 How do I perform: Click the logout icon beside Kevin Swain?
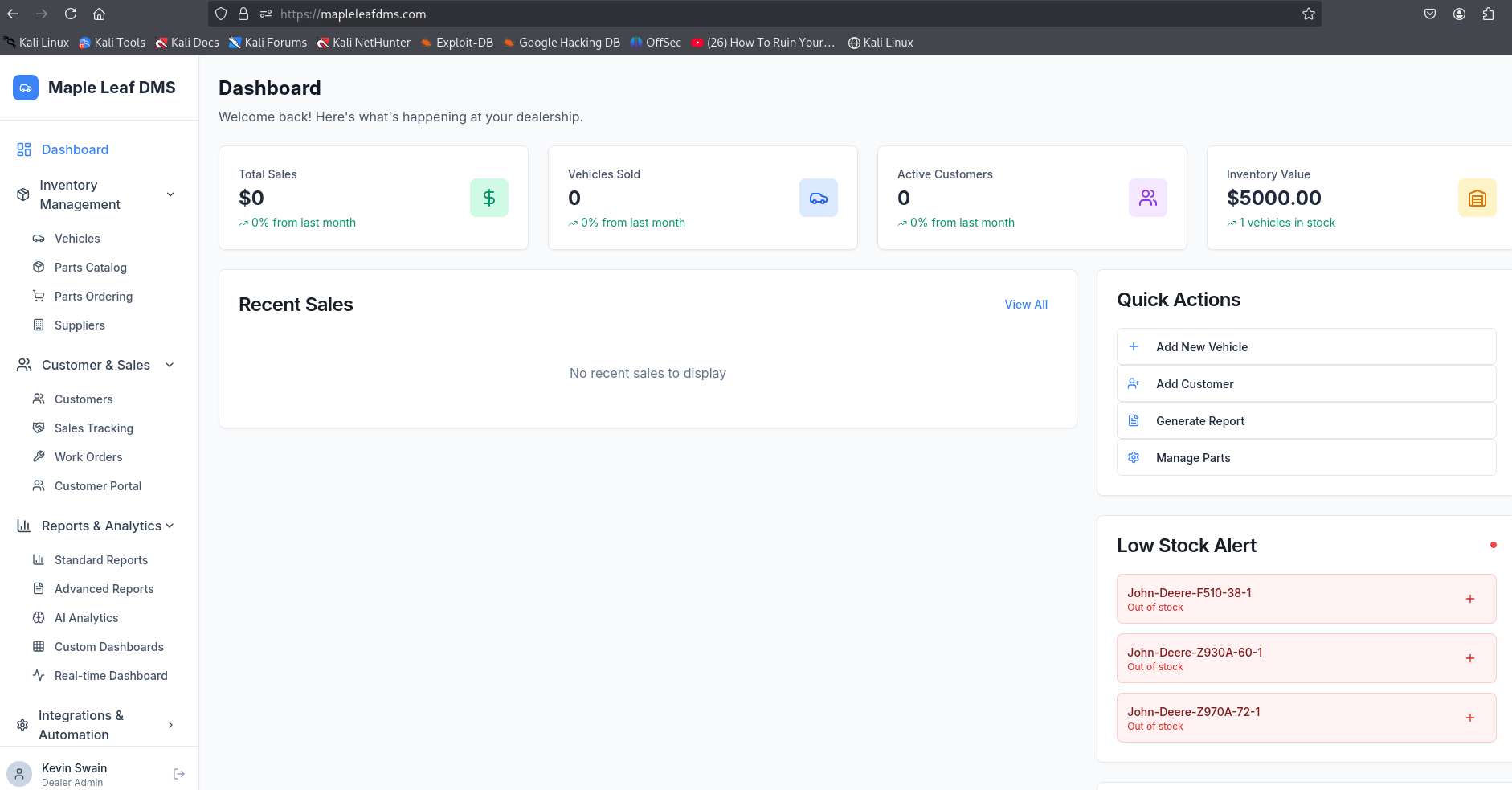point(179,774)
